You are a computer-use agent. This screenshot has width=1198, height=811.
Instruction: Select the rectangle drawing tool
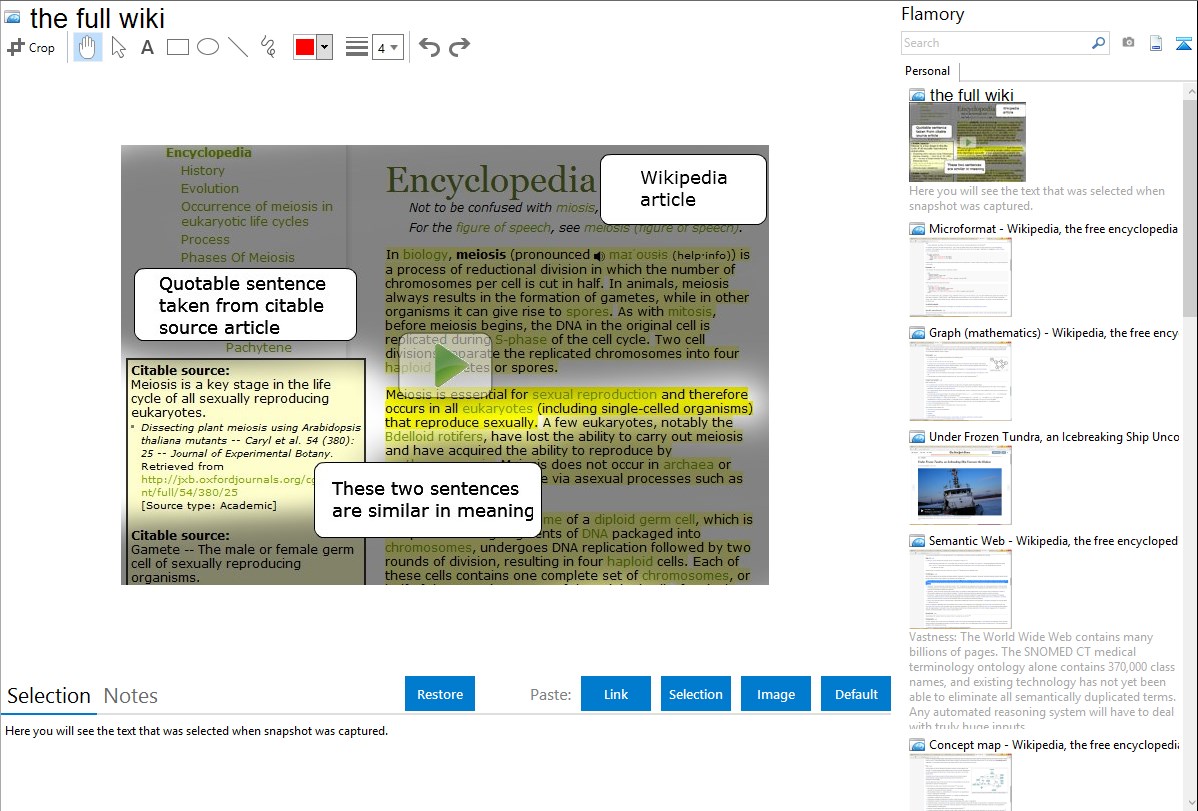tap(177, 47)
